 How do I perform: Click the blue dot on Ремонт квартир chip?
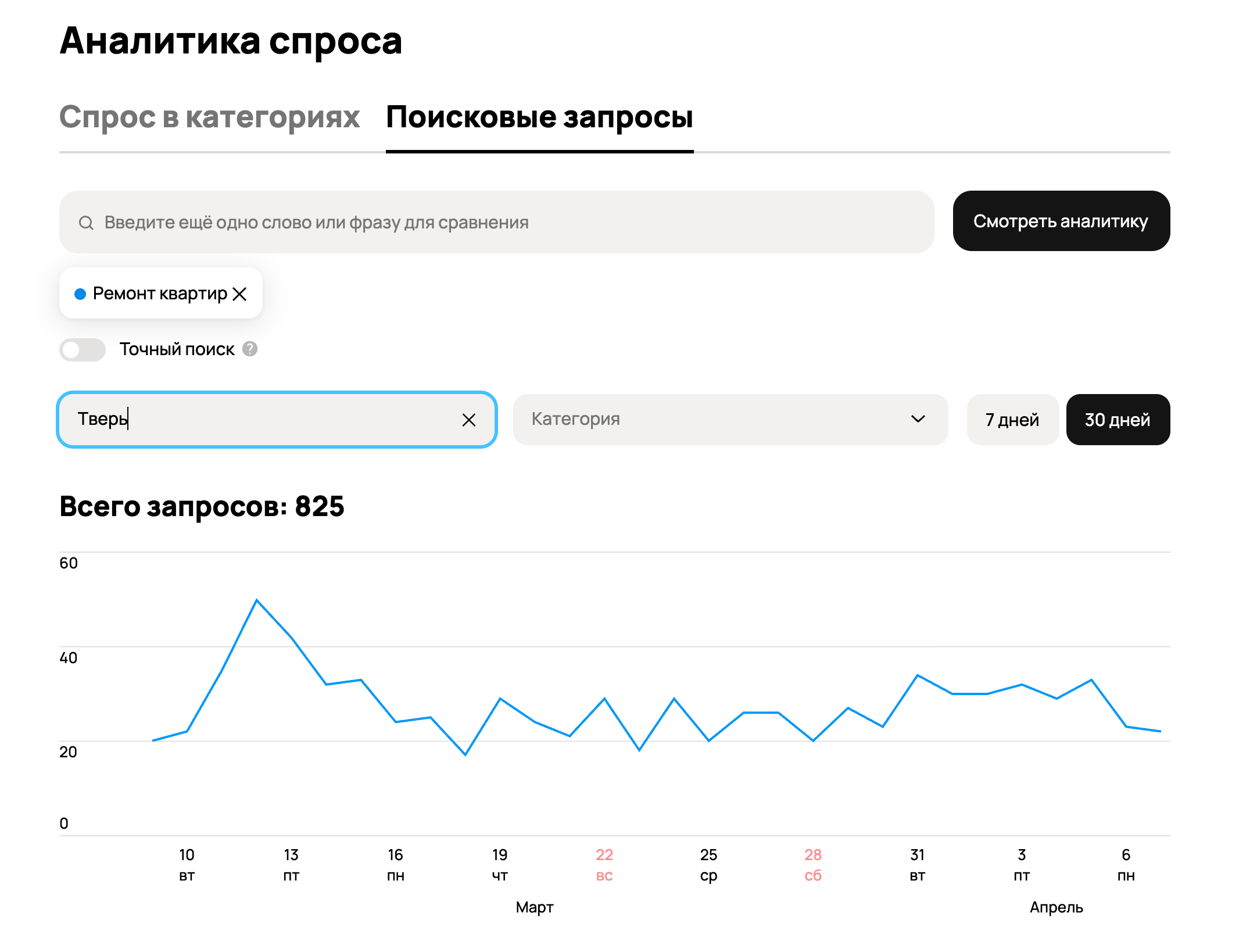point(80,294)
